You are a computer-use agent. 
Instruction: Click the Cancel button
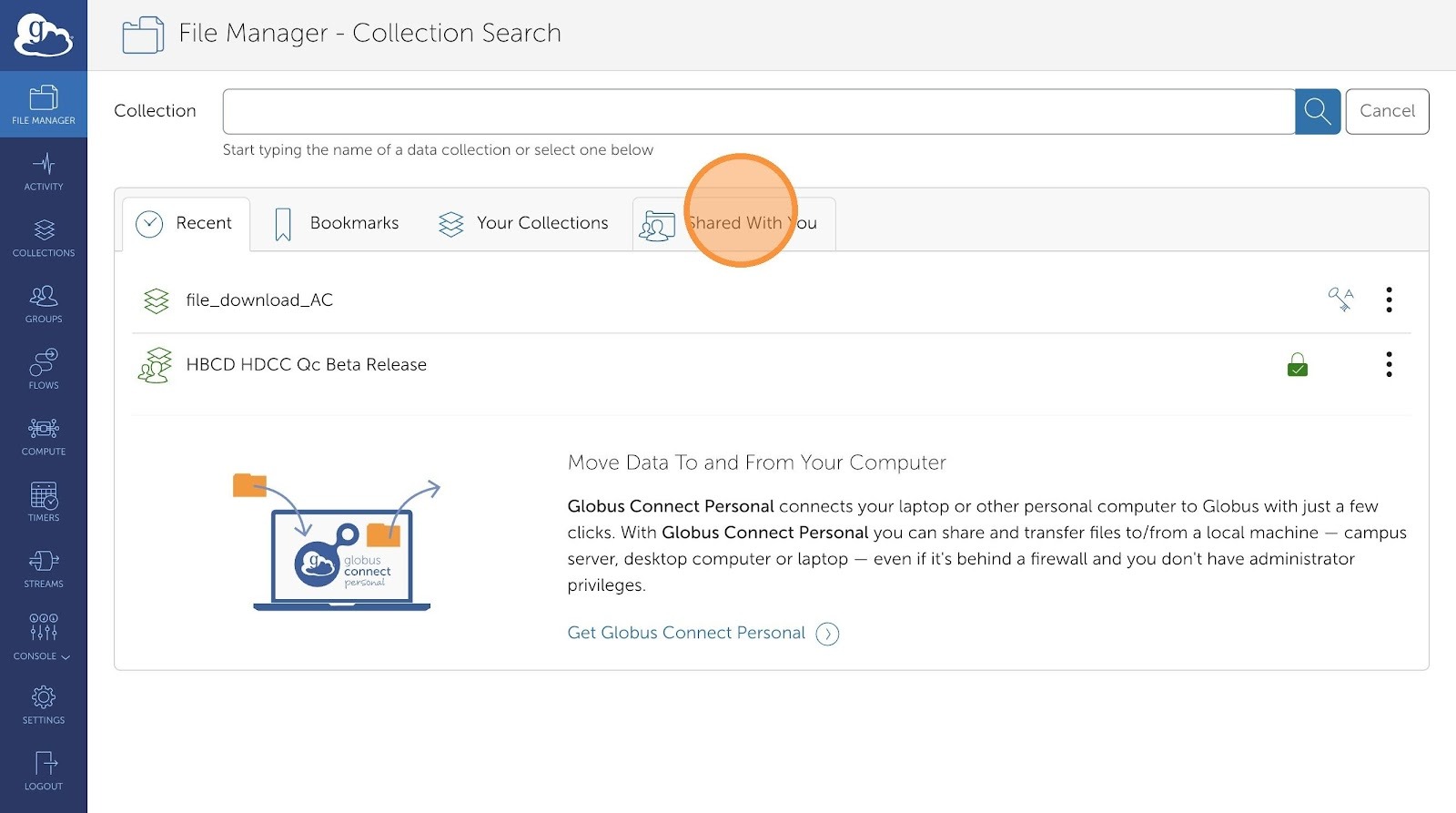click(x=1387, y=111)
